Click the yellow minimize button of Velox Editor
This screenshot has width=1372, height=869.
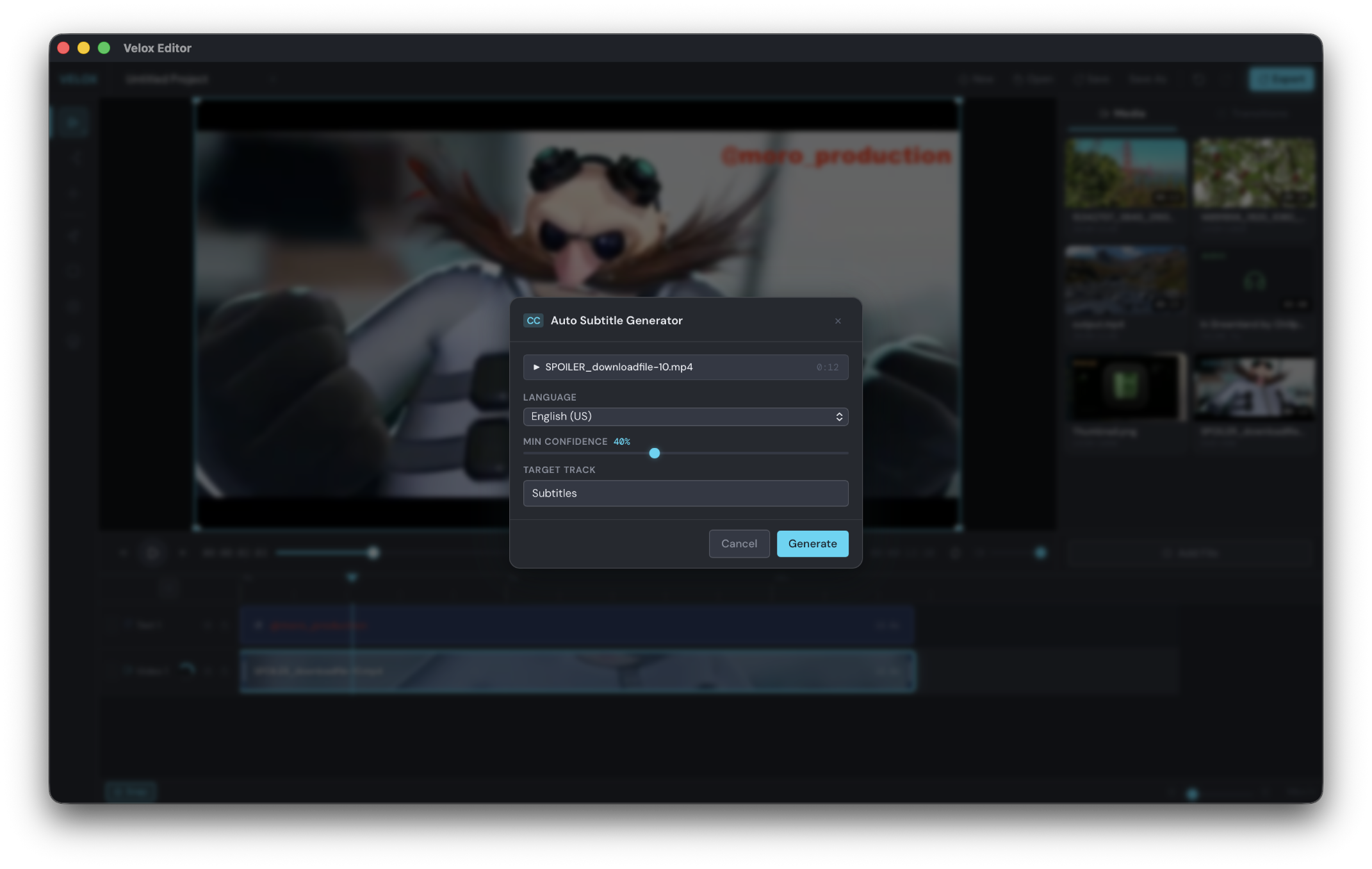[83, 48]
